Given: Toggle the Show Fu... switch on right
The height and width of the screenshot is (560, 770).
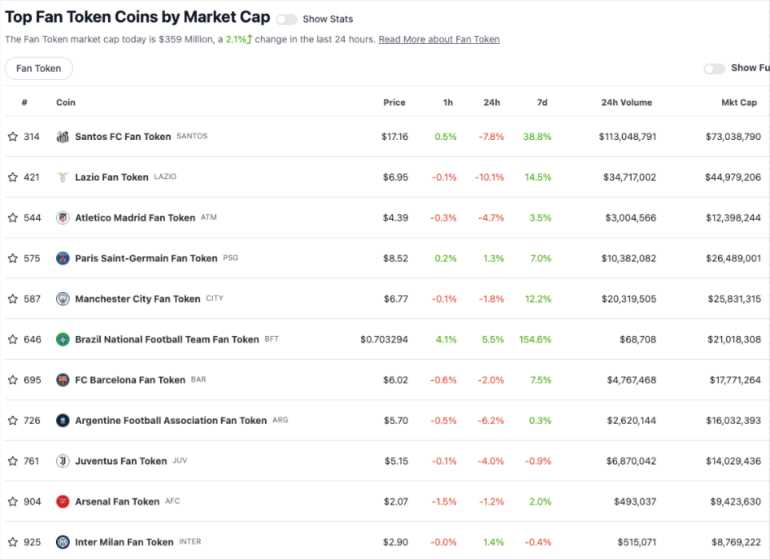Looking at the screenshot, I should tap(714, 69).
